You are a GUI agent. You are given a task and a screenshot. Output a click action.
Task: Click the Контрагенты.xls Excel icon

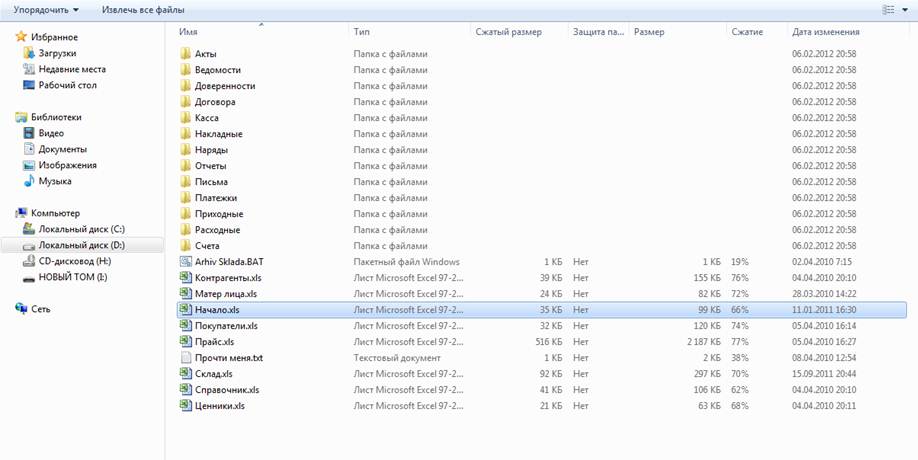(186, 277)
